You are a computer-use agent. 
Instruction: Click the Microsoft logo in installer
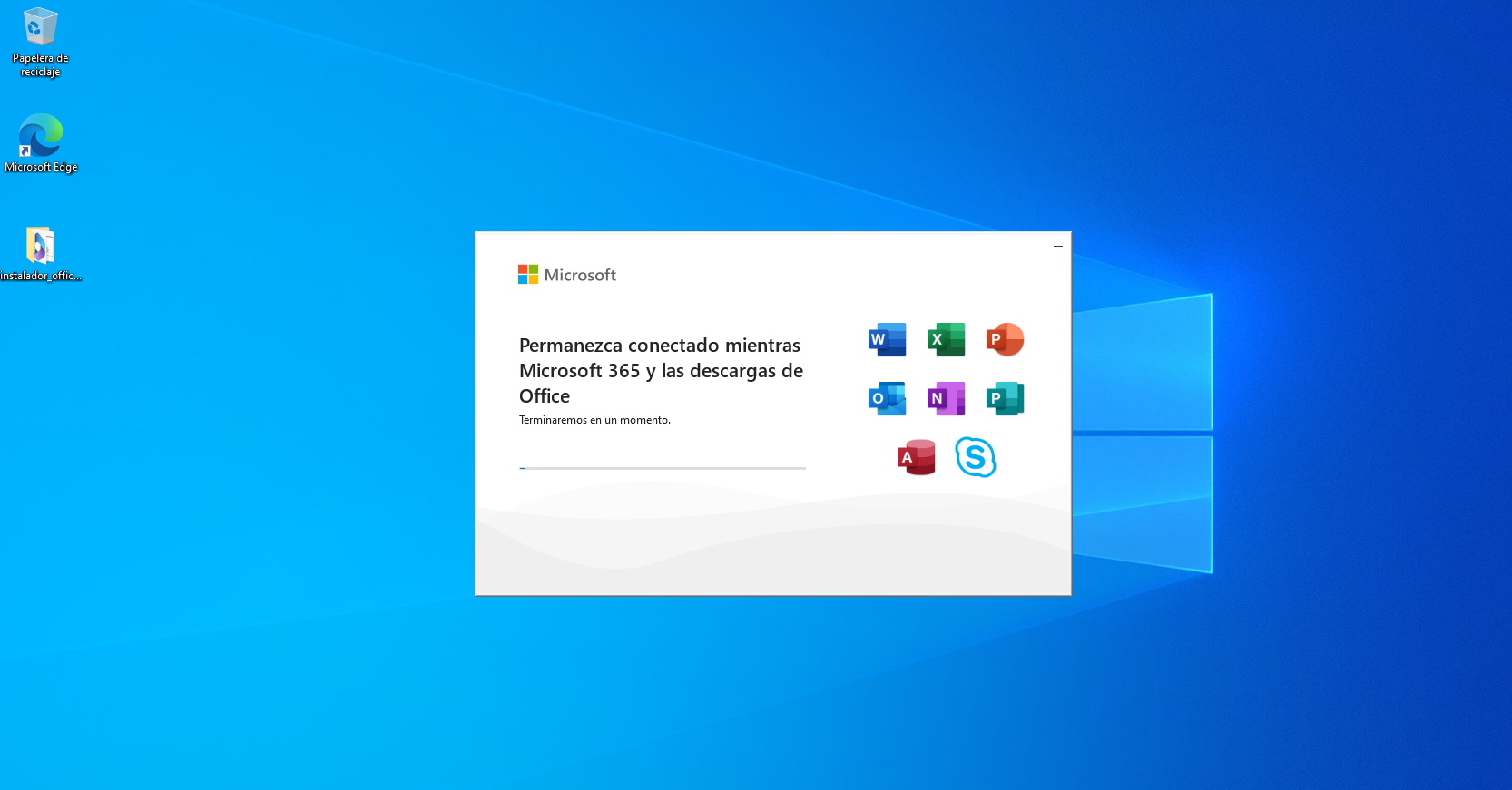(567, 275)
